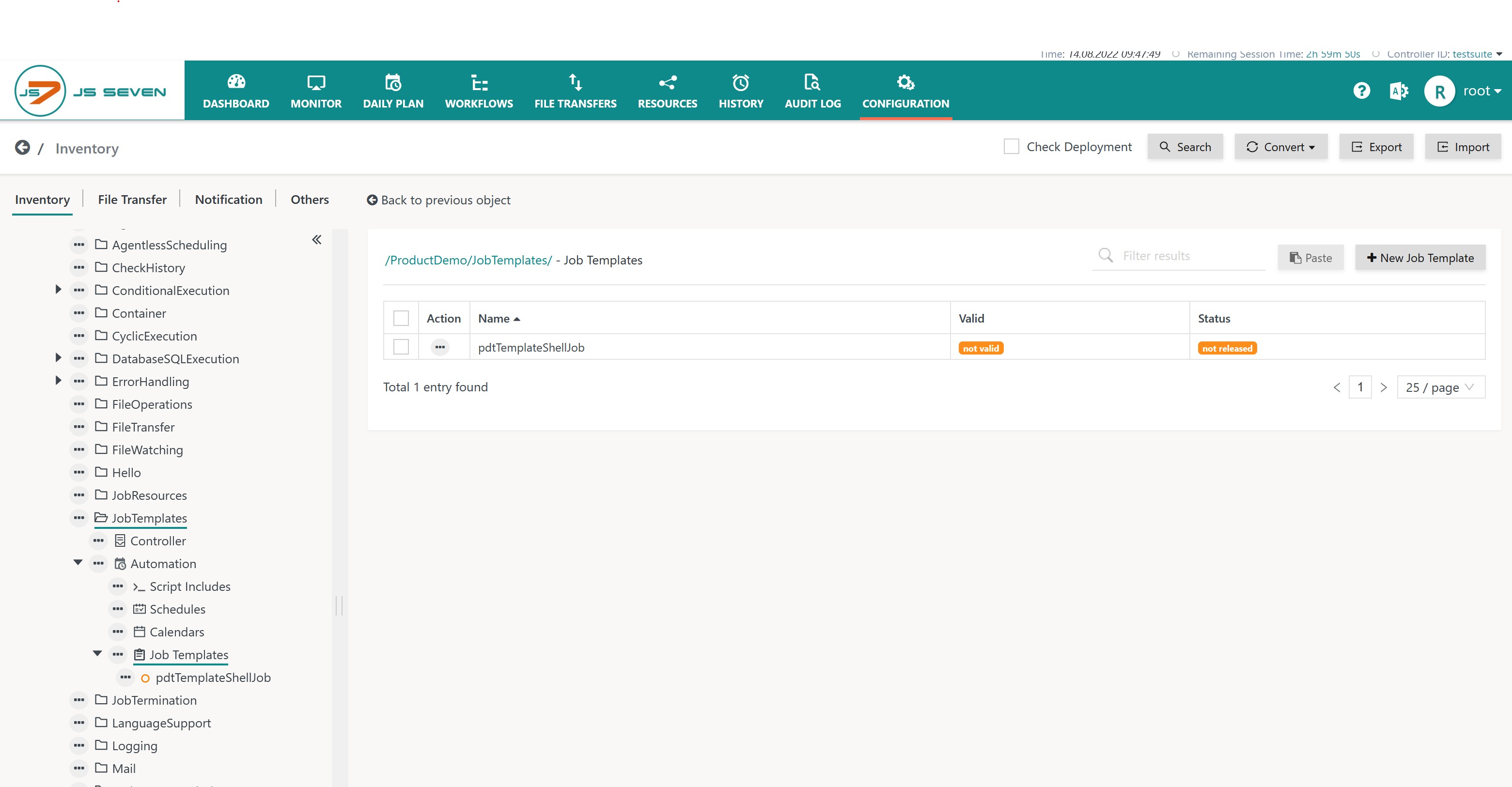
Task: Click the magnifier icon in Filter results
Action: pyautogui.click(x=1105, y=255)
